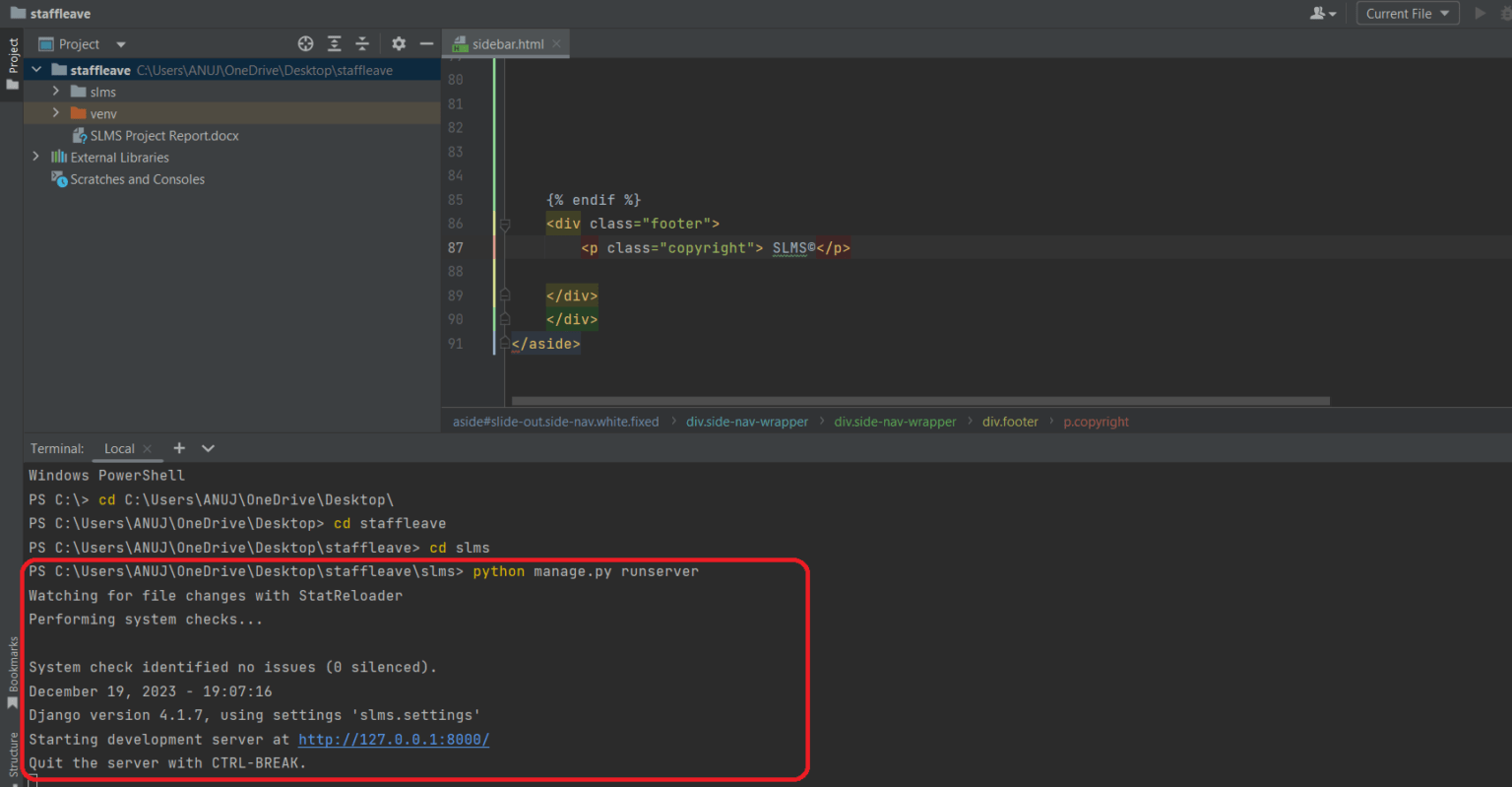Open the Current File run configuration dropdown
Image resolution: width=1512 pixels, height=787 pixels.
1408,13
